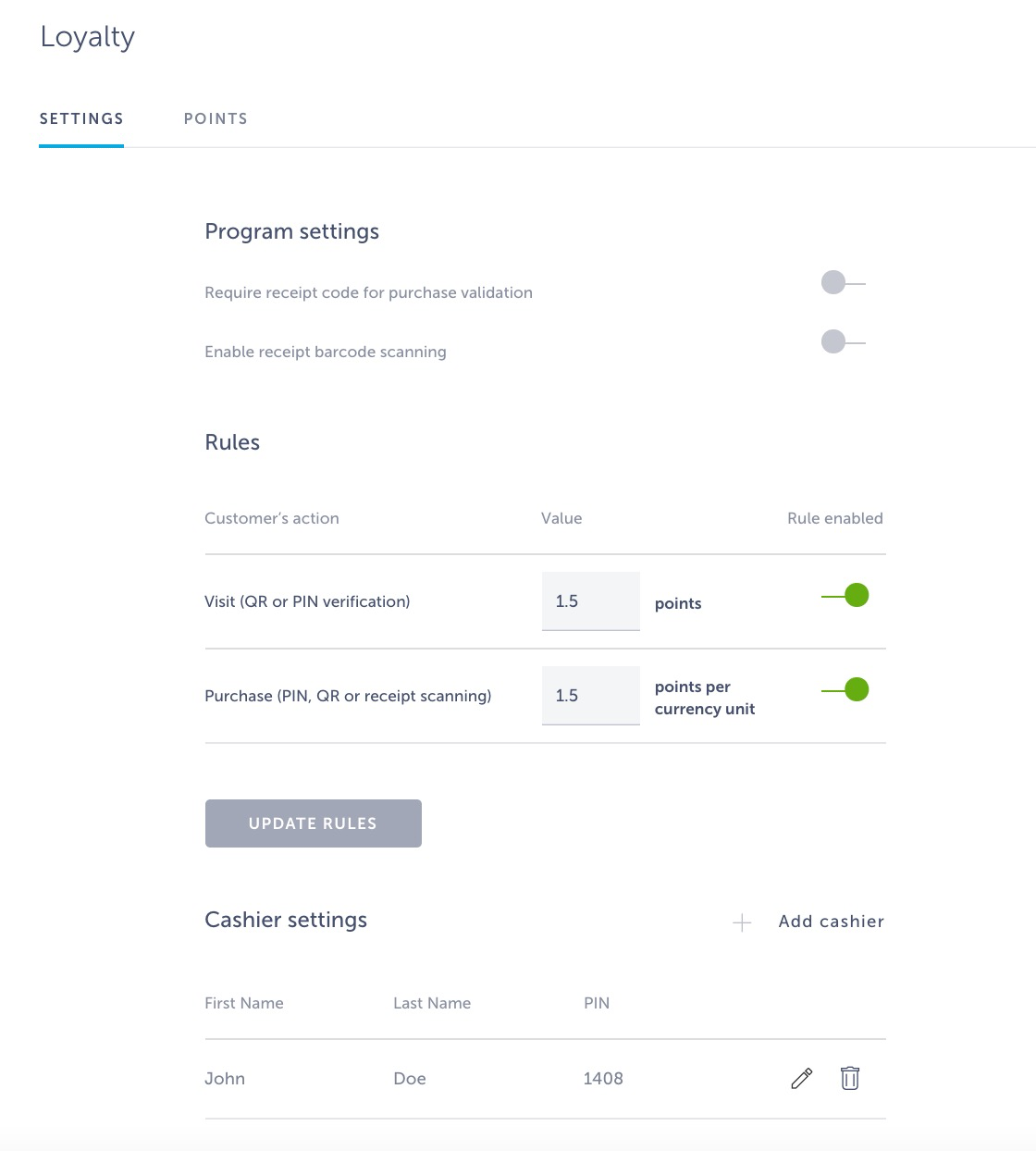Click the First Name column header

[x=244, y=1003]
